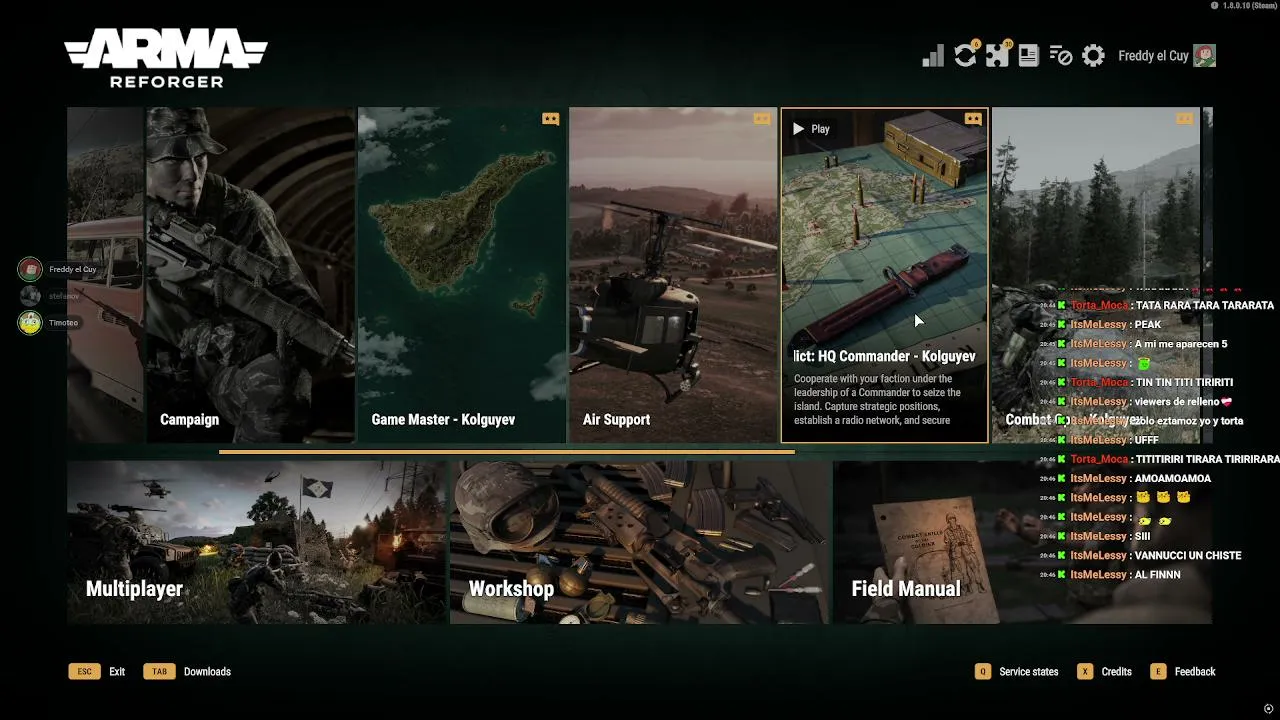The image size is (1280, 720).
Task: Click the co-op players icon on HQ Commander card
Action: point(973,119)
